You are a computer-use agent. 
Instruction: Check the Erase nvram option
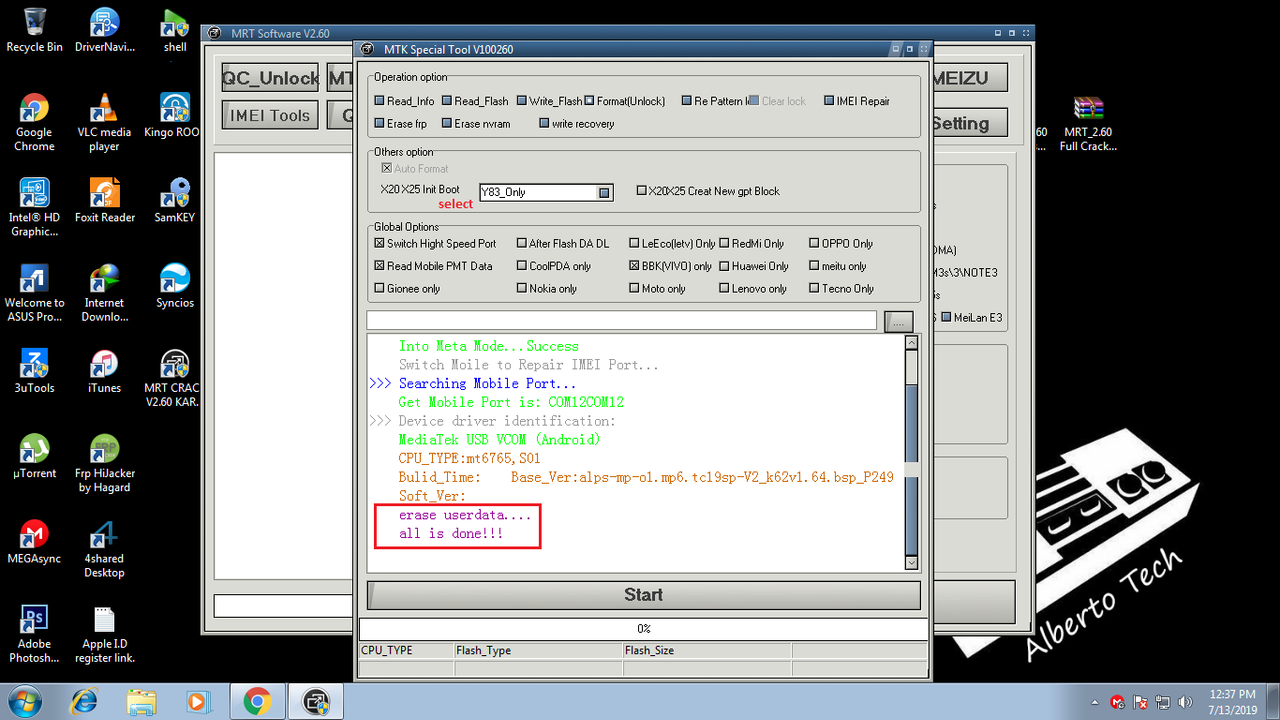447,124
